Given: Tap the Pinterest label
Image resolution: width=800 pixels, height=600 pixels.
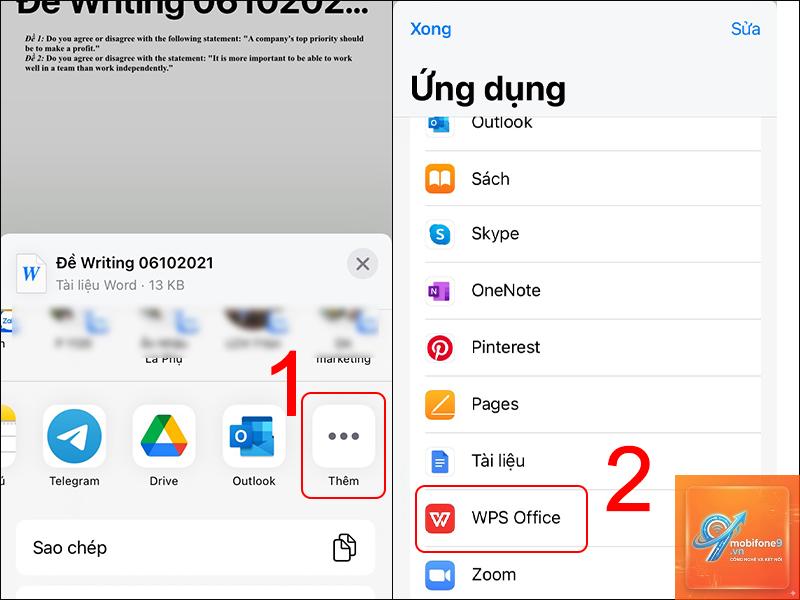Looking at the screenshot, I should click(505, 347).
